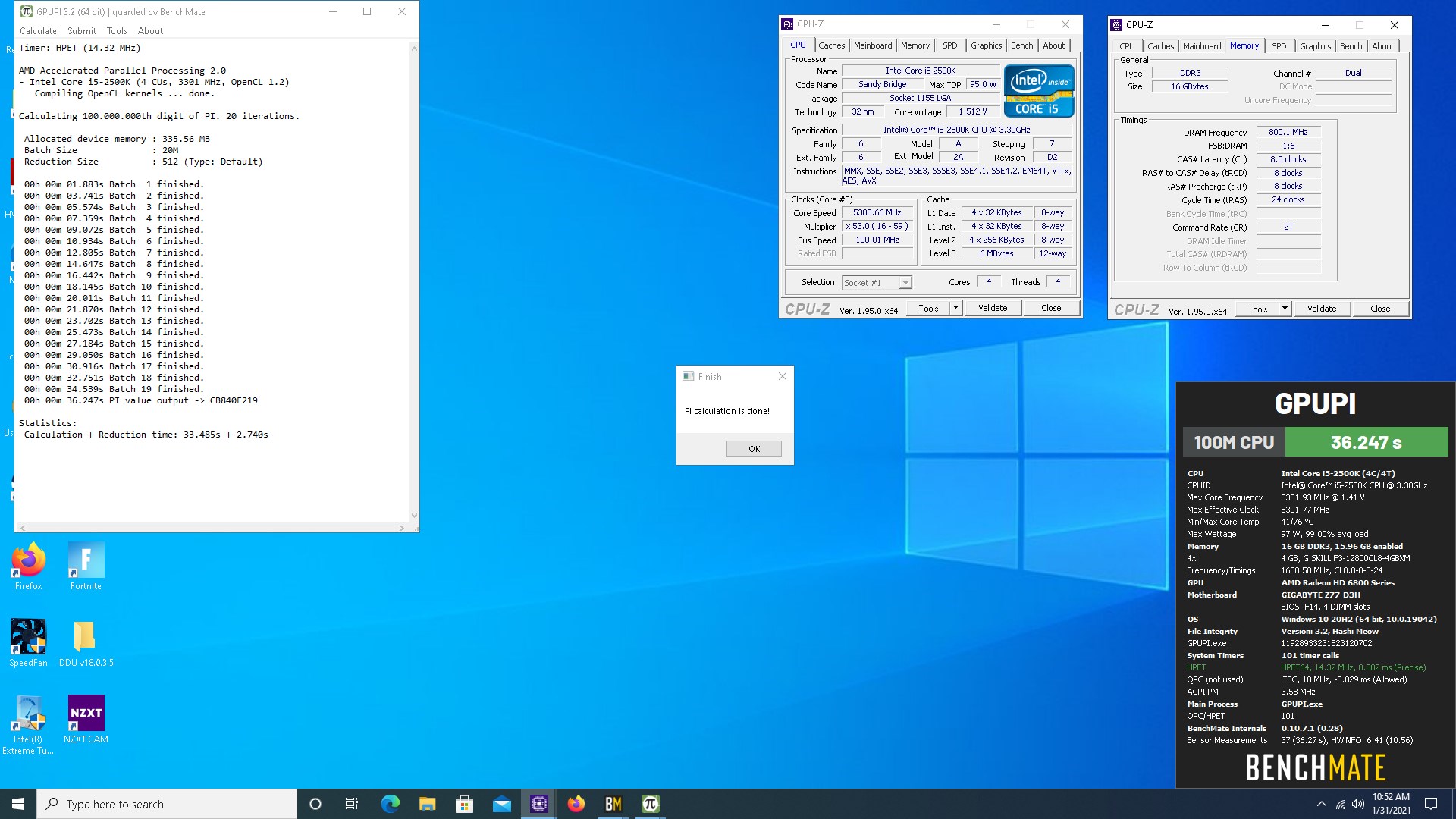1456x819 pixels.
Task: Open taskbar clock showing 10:52 AM
Action: pos(1391,804)
